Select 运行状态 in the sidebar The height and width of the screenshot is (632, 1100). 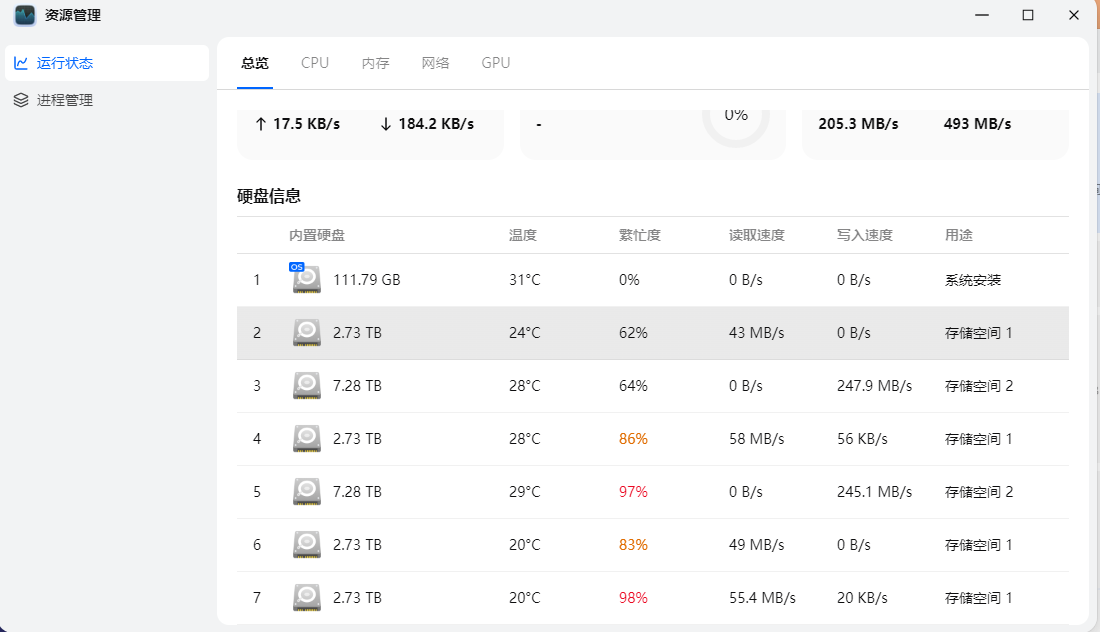click(65, 63)
